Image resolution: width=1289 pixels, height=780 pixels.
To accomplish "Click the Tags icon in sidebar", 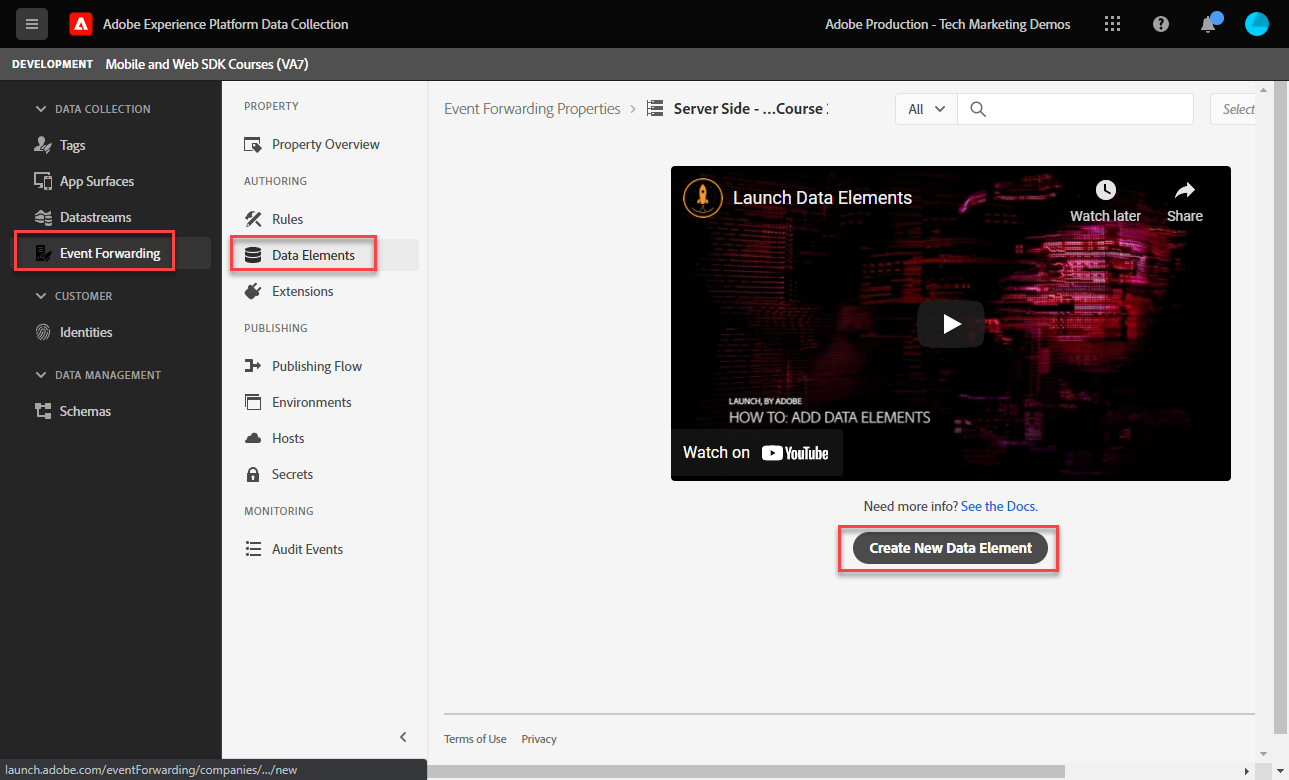I will [x=43, y=145].
